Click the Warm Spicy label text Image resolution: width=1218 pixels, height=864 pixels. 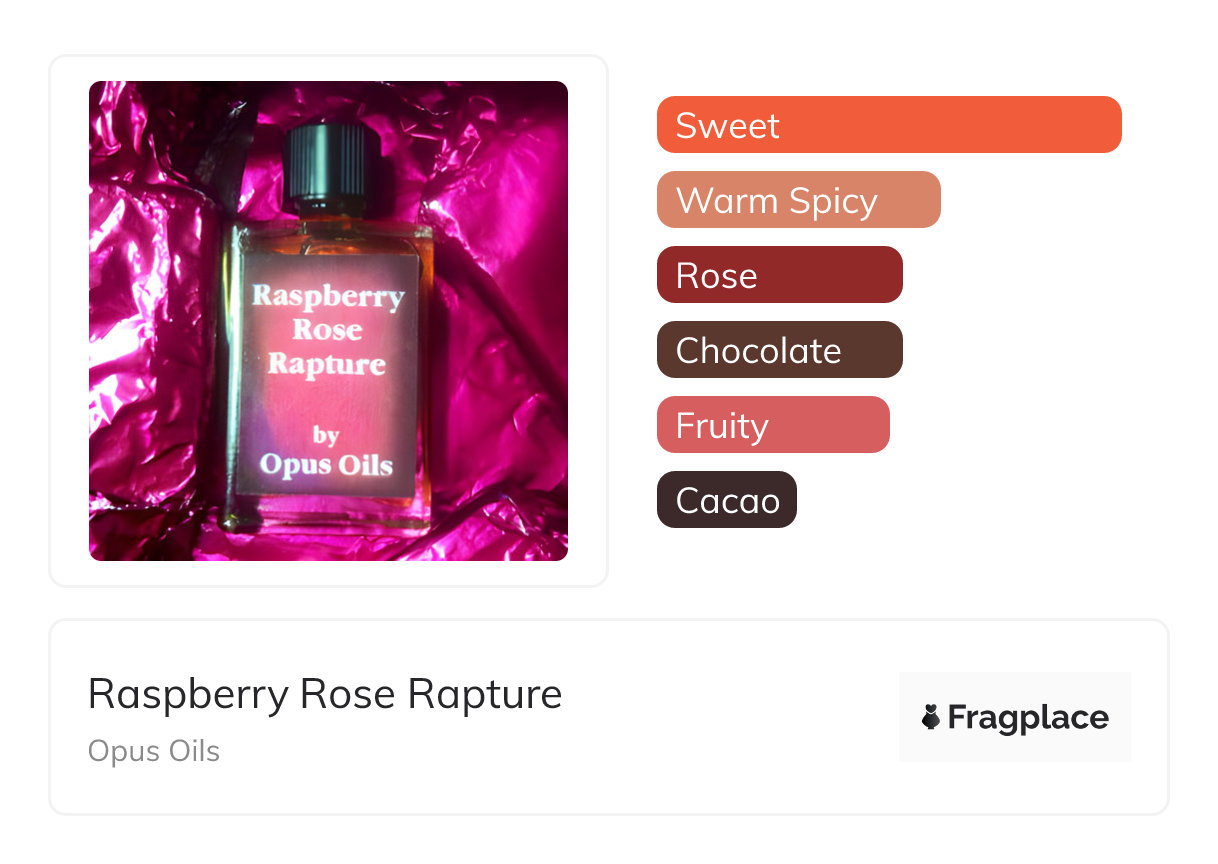(777, 202)
